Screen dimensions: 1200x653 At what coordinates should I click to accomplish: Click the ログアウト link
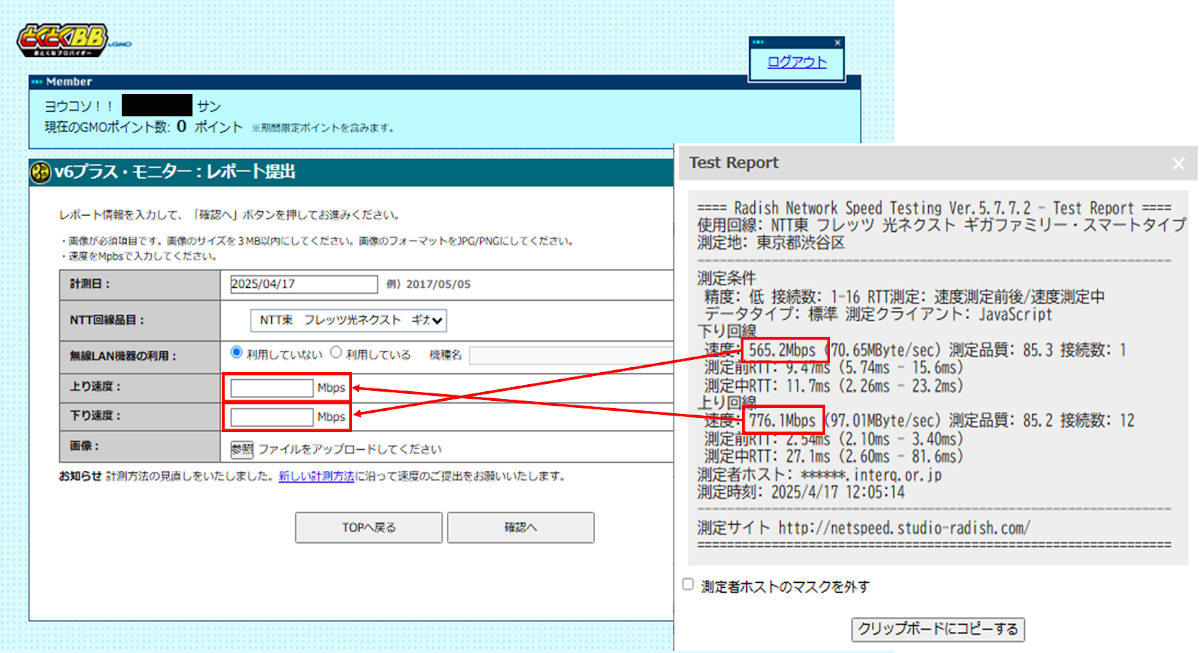click(x=797, y=62)
